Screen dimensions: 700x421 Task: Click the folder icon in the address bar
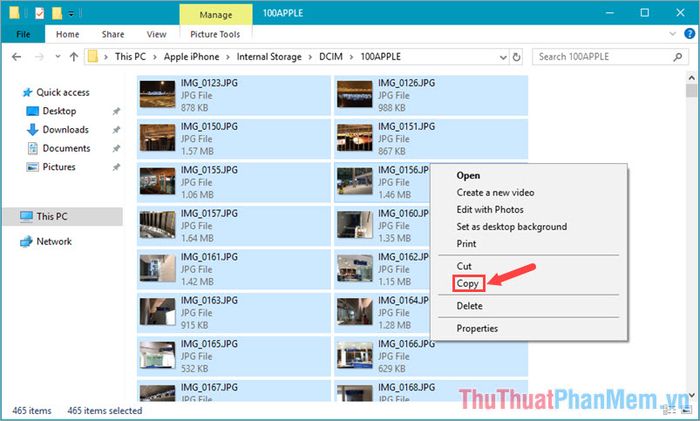click(92, 57)
